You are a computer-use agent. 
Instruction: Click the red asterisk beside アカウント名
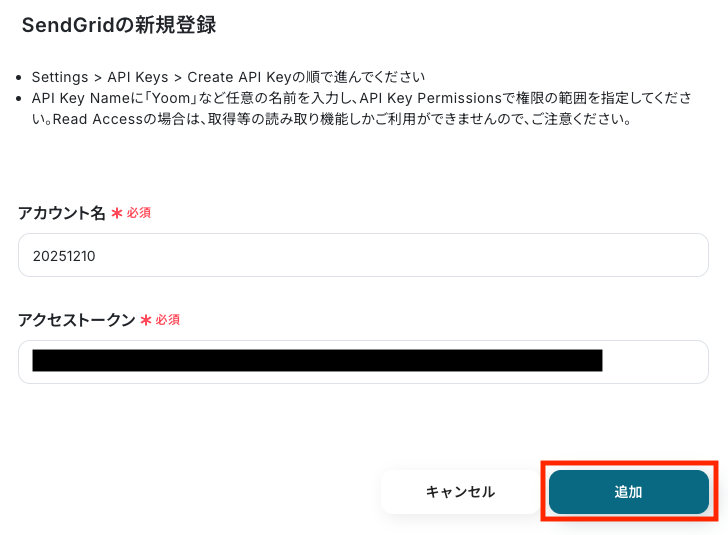117,213
